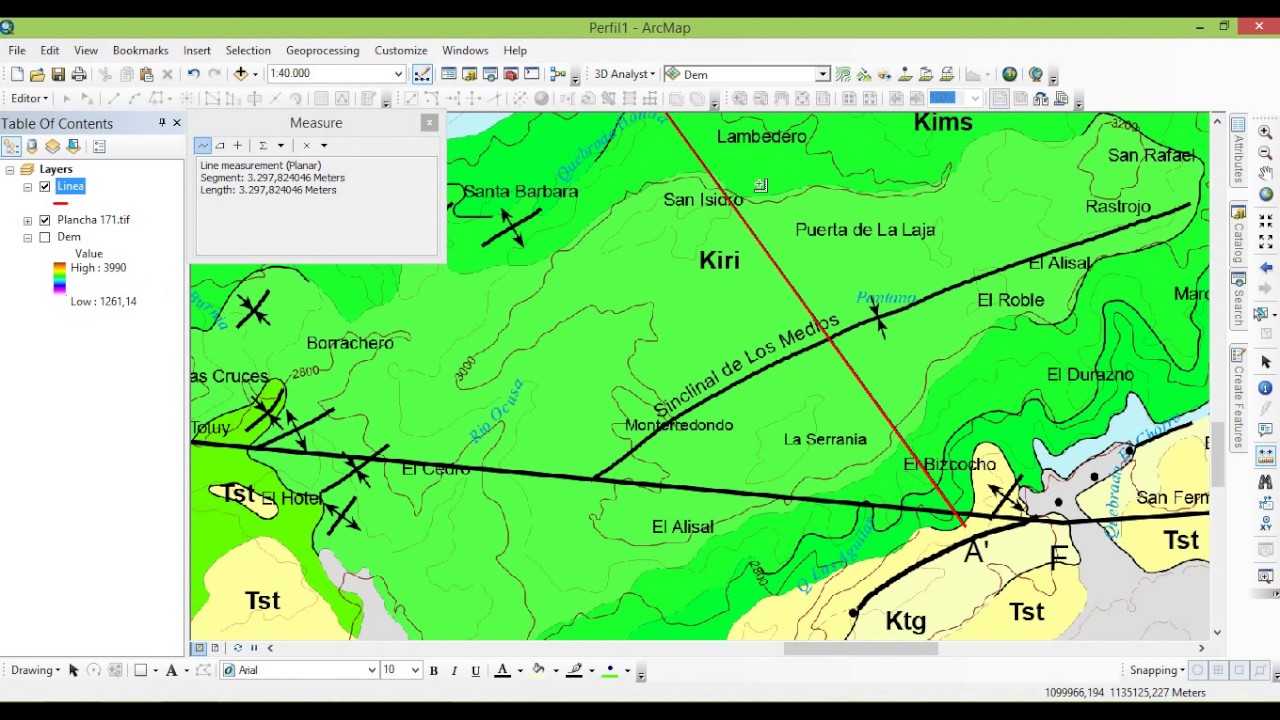The image size is (1280, 720).
Task: Select Measure an Area tool
Action: pos(220,145)
